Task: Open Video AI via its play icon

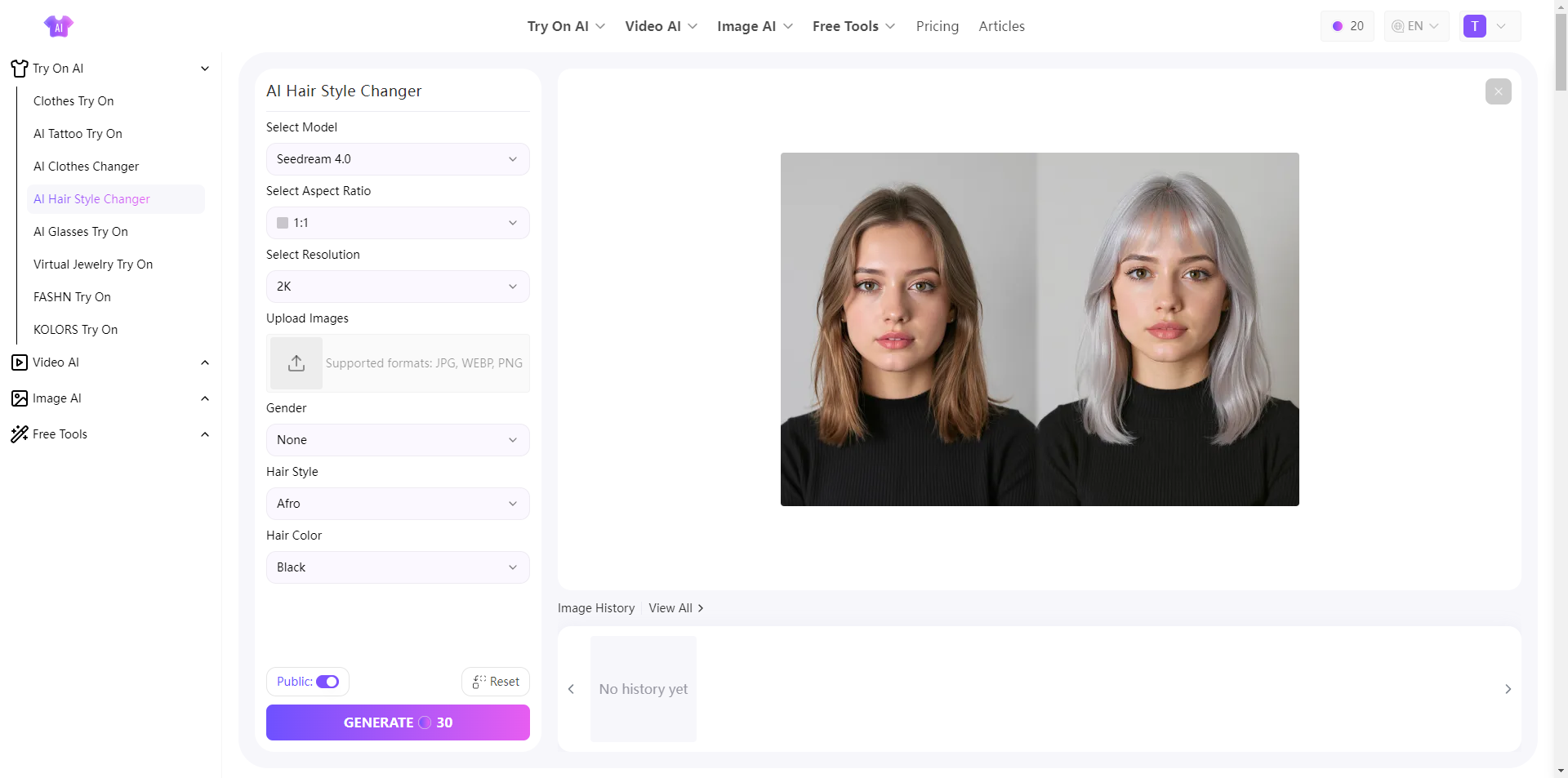Action: 19,362
